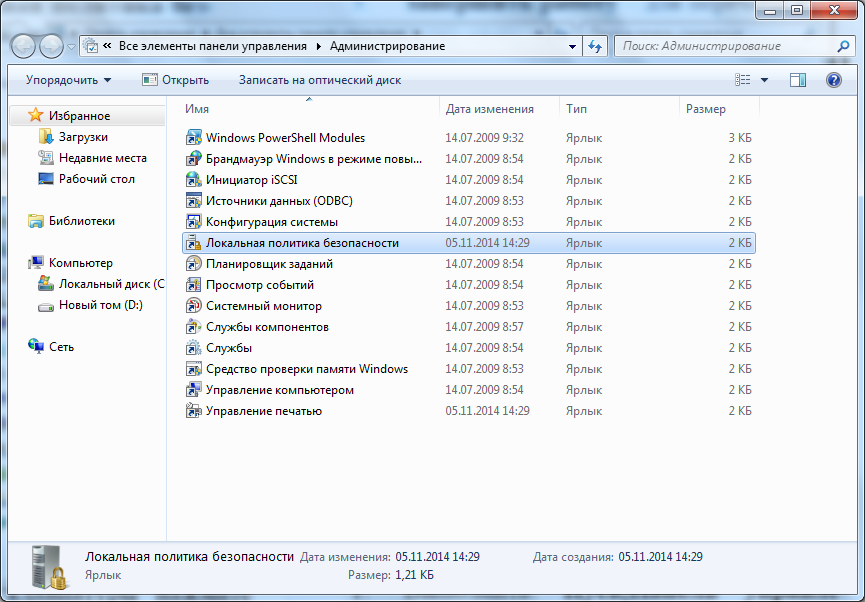Click the Загрузки folder icon
865x602 pixels.
pyautogui.click(x=46, y=136)
